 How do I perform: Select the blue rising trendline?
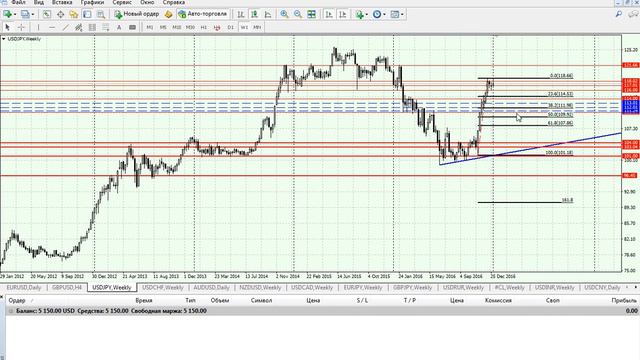click(x=531, y=149)
